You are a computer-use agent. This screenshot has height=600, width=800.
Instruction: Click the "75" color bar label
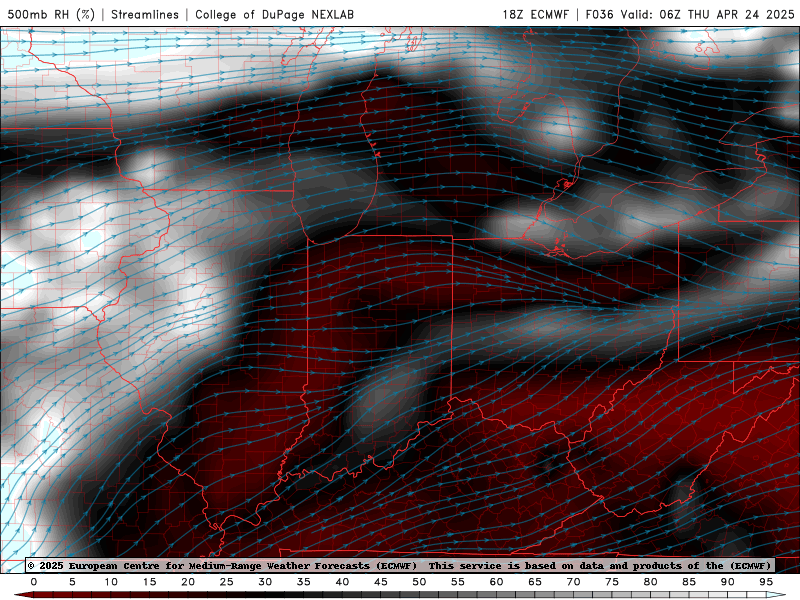tap(612, 582)
